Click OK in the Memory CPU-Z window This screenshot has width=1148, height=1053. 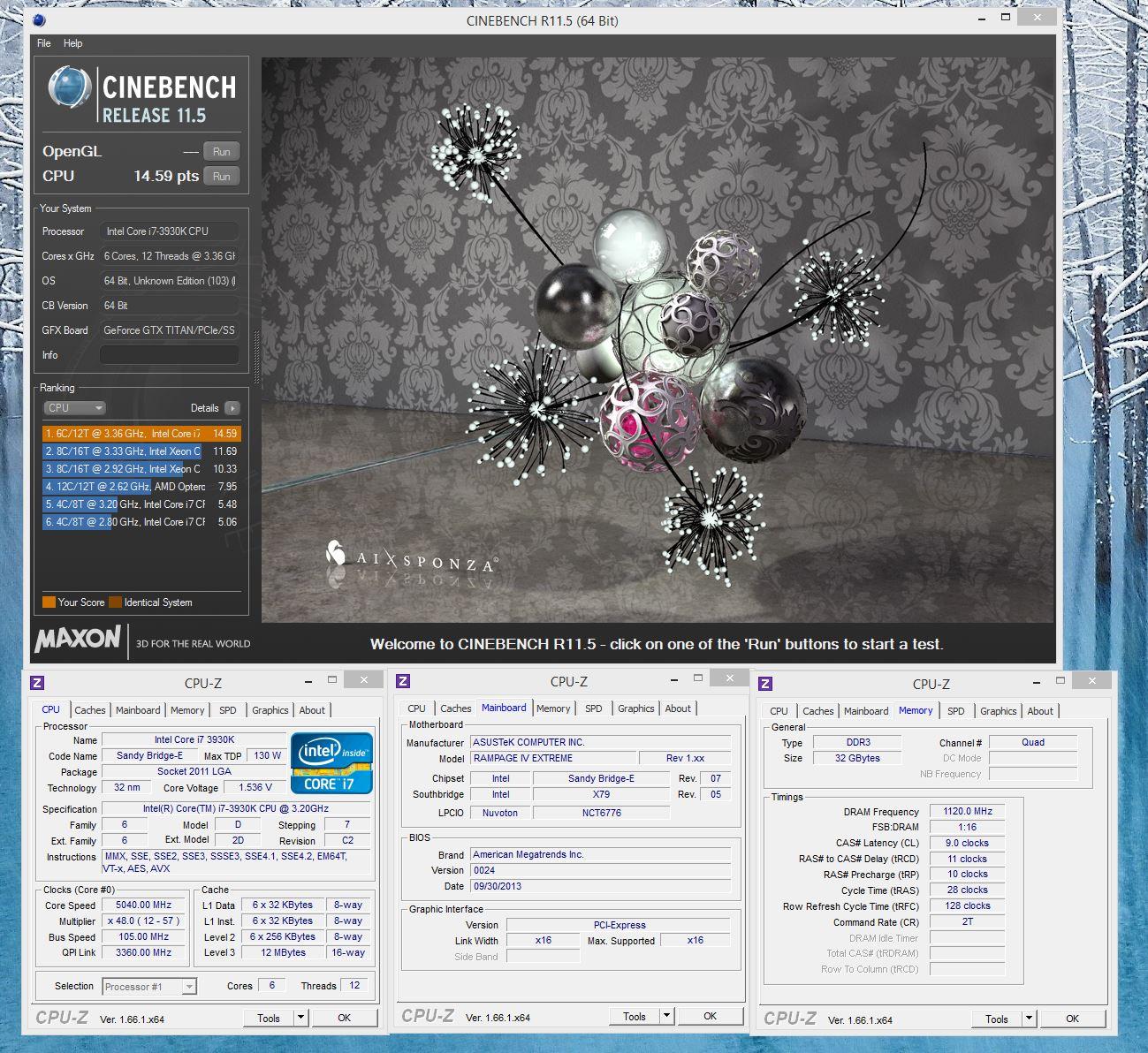point(1072,1019)
